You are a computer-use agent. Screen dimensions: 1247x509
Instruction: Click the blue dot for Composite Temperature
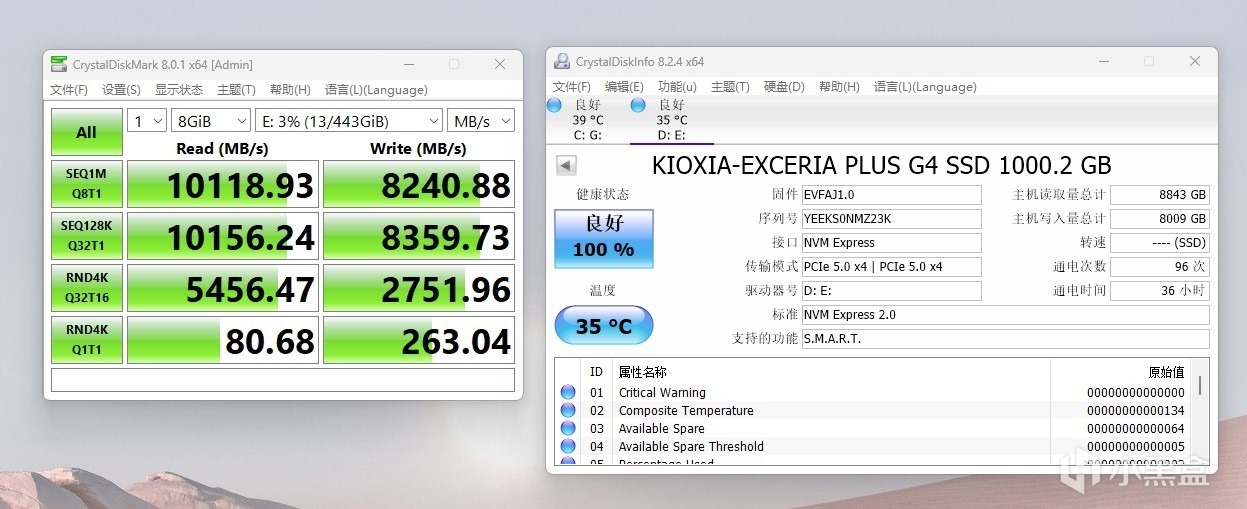click(x=568, y=411)
